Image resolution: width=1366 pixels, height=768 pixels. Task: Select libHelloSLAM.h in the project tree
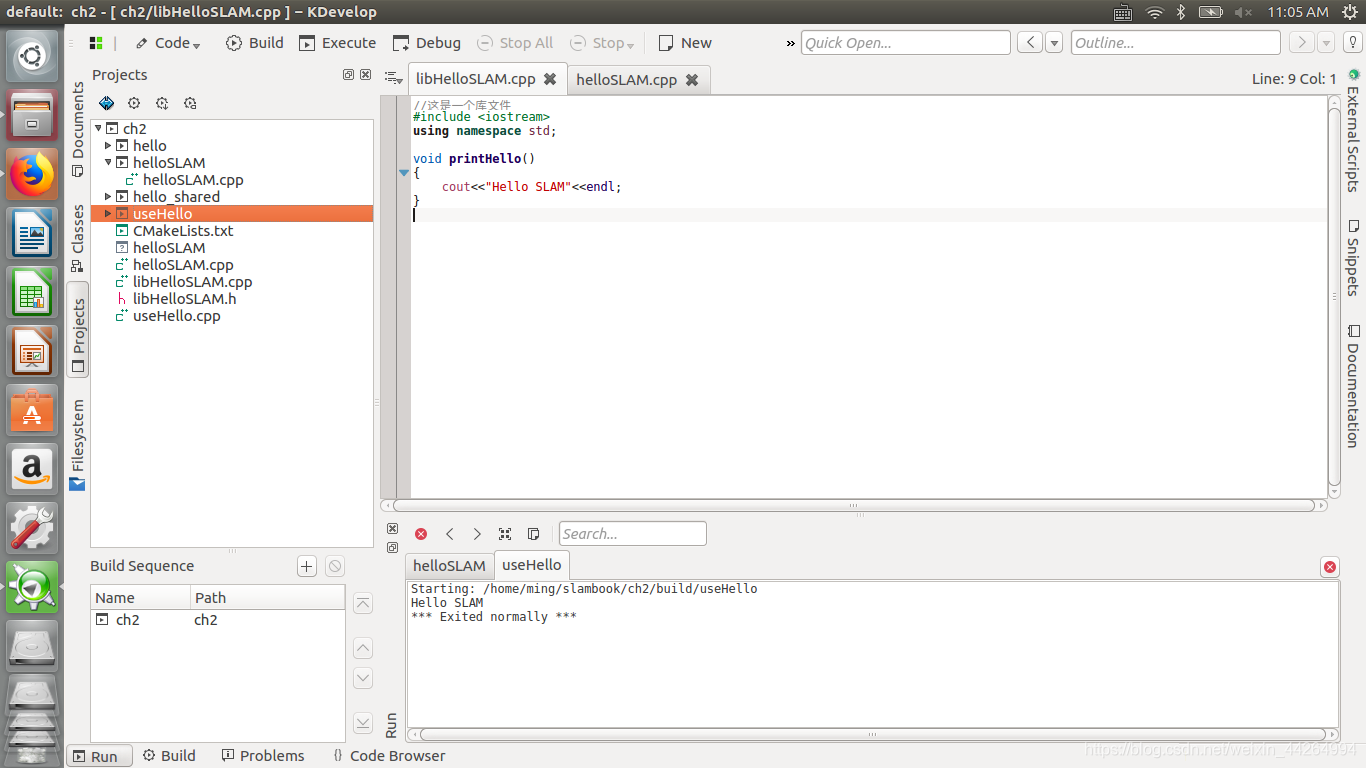(184, 298)
